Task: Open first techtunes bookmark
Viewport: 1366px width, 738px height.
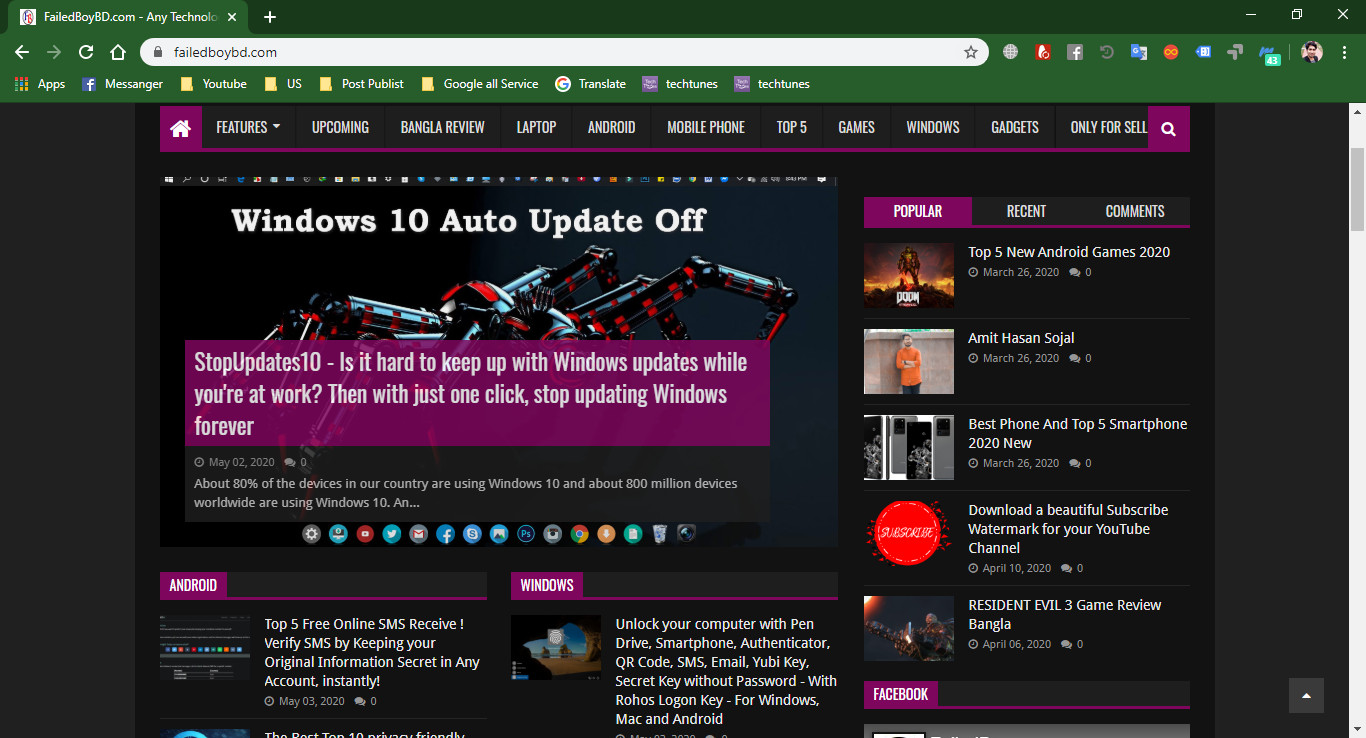Action: click(x=680, y=84)
